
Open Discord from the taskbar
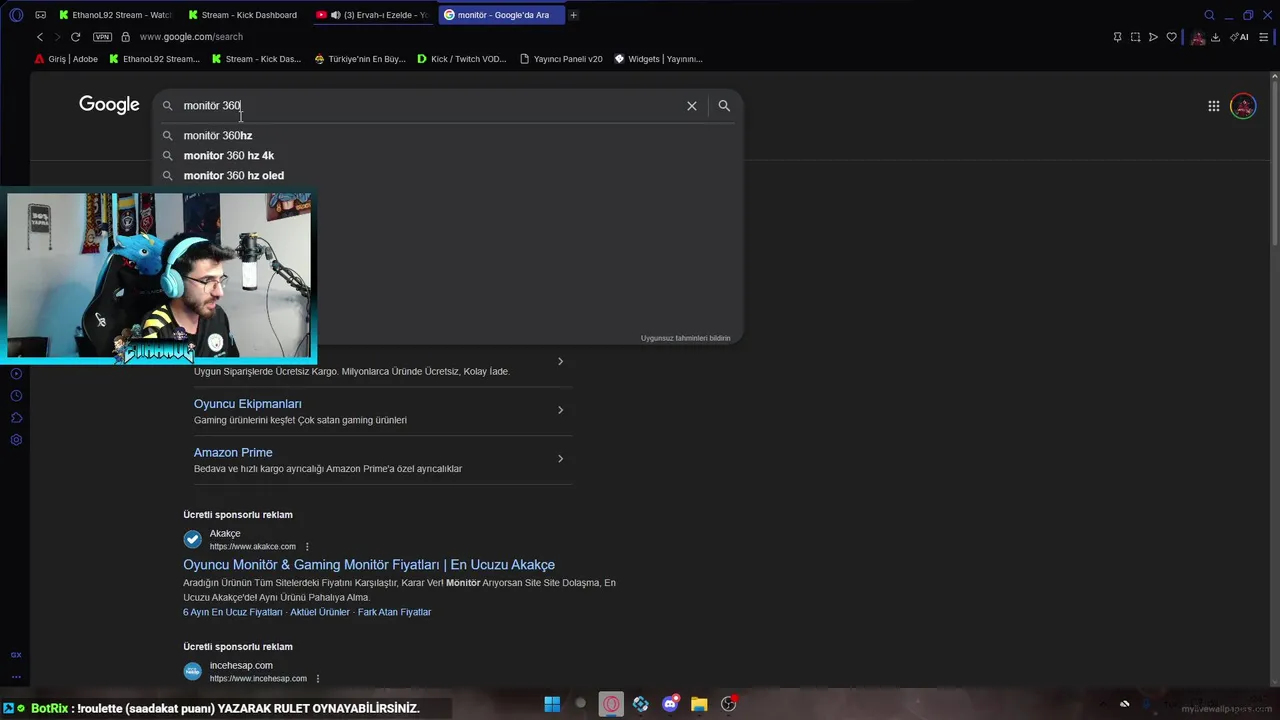670,704
